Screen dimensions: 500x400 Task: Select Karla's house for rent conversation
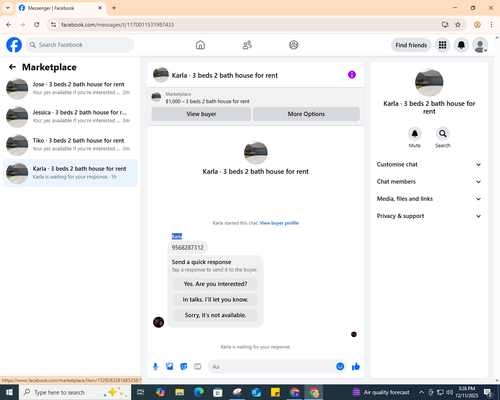pyautogui.click(x=70, y=173)
